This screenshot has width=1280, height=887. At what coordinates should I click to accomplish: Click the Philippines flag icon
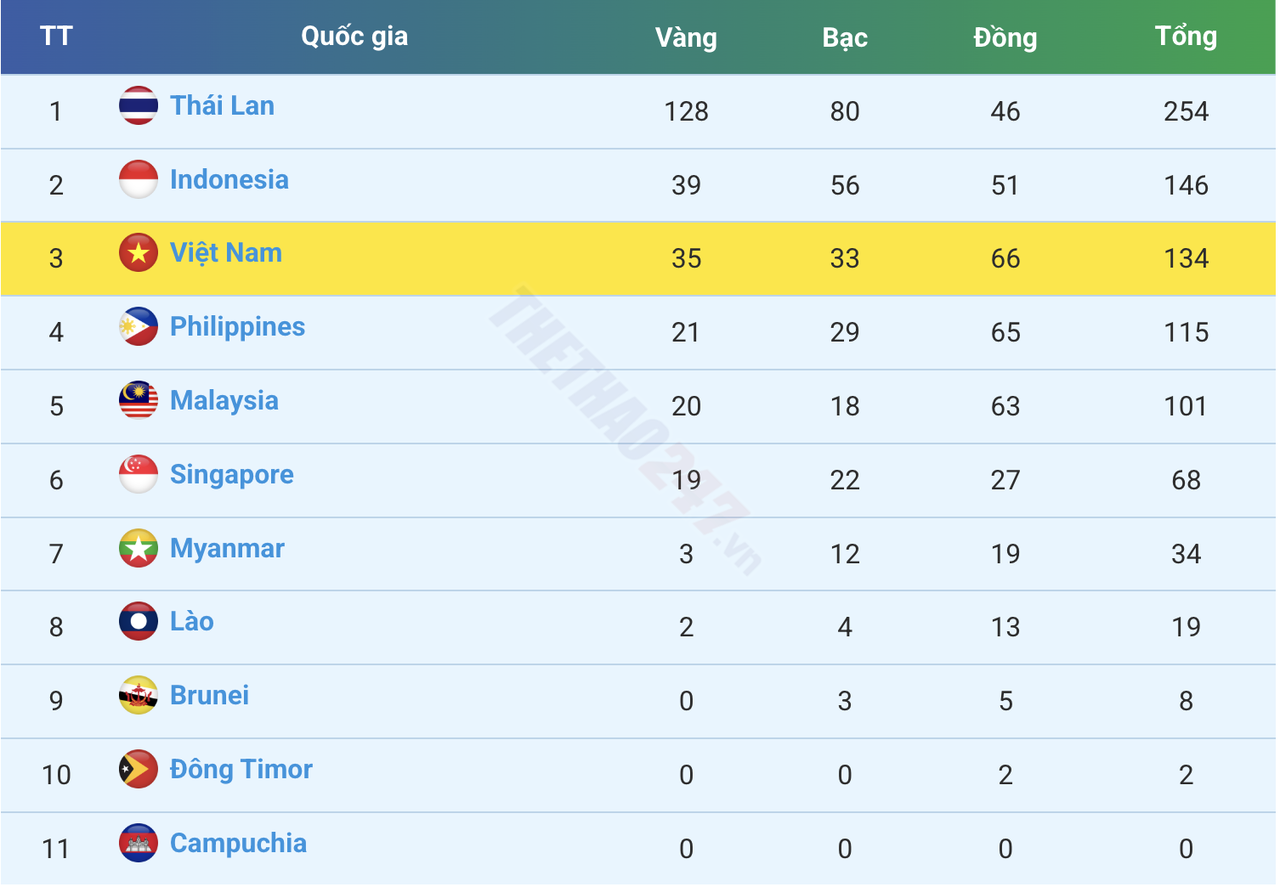click(139, 327)
